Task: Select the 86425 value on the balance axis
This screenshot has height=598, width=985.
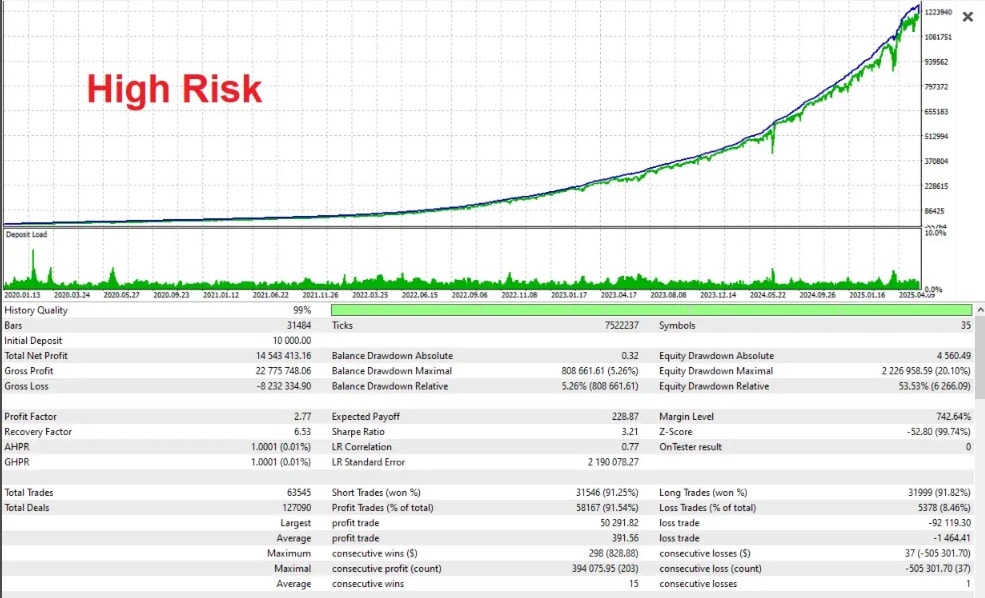Action: pyautogui.click(x=935, y=211)
